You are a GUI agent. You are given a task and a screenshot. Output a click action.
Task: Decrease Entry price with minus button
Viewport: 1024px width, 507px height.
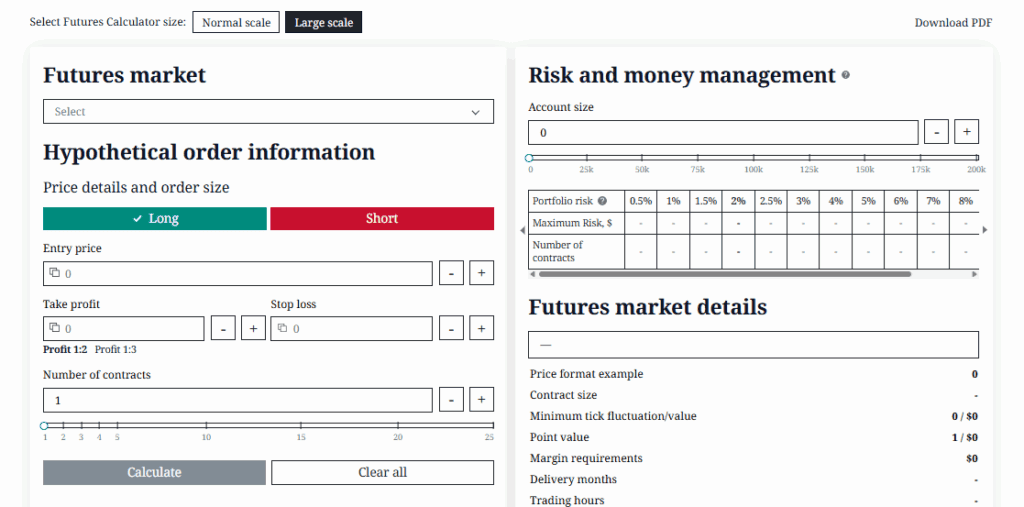coord(452,273)
